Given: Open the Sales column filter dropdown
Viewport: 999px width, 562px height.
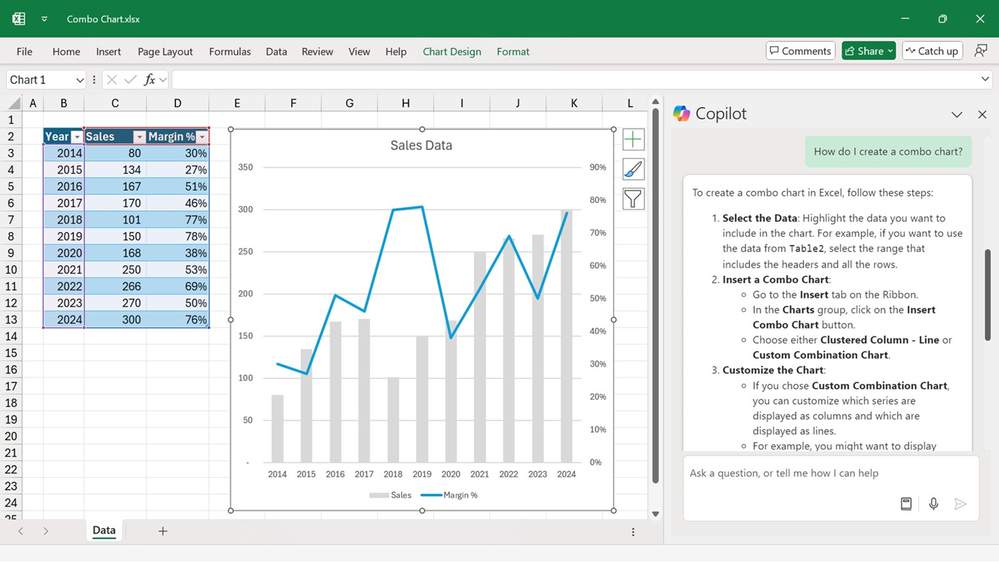Looking at the screenshot, I should pyautogui.click(x=139, y=137).
